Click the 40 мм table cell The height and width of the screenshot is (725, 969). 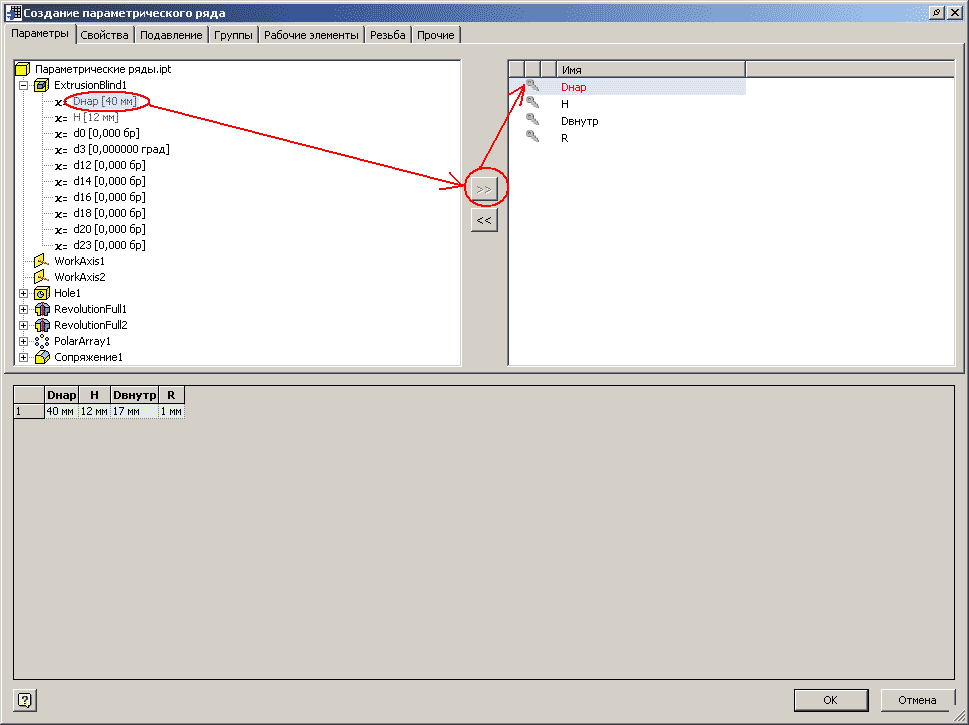(61, 411)
